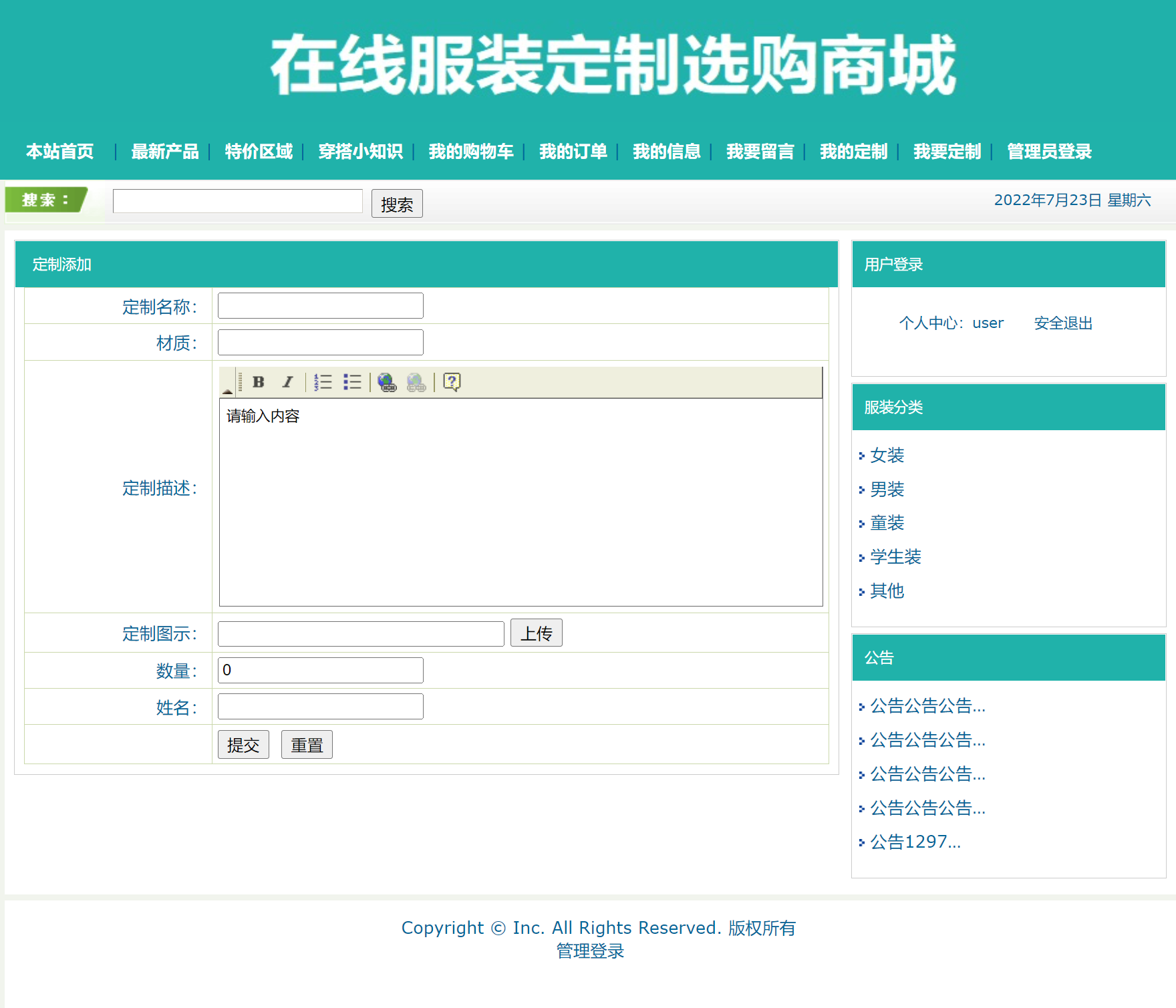Open the 学生装 clothing category

895,557
